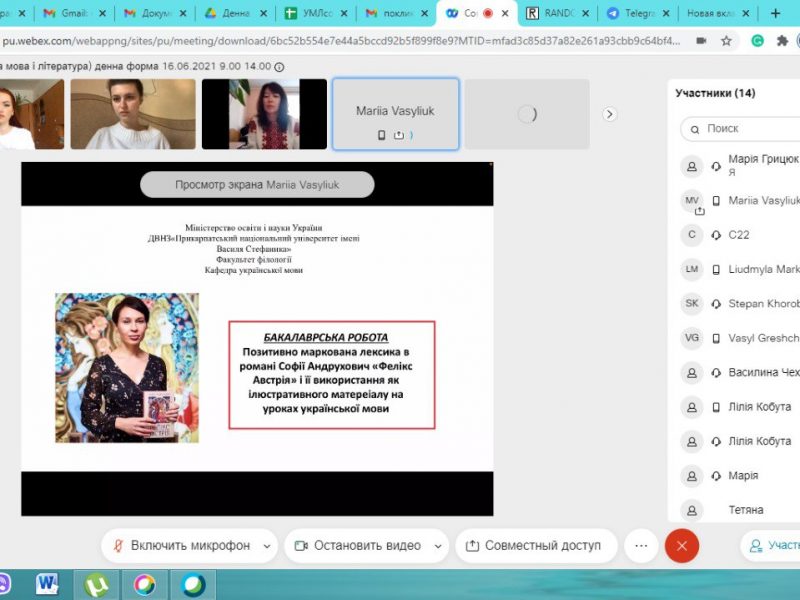The image size is (800, 600).
Task: Switch to the Telegram browser tab
Action: (x=637, y=13)
